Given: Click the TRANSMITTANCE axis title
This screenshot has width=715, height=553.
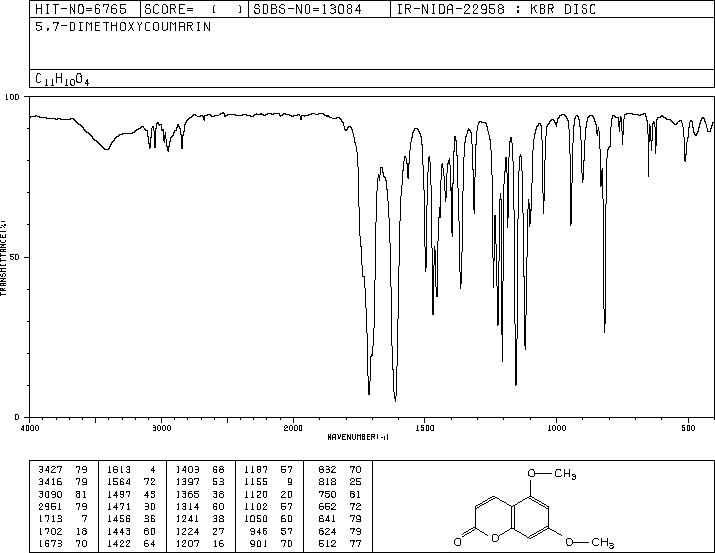Looking at the screenshot, I should point(3,258).
